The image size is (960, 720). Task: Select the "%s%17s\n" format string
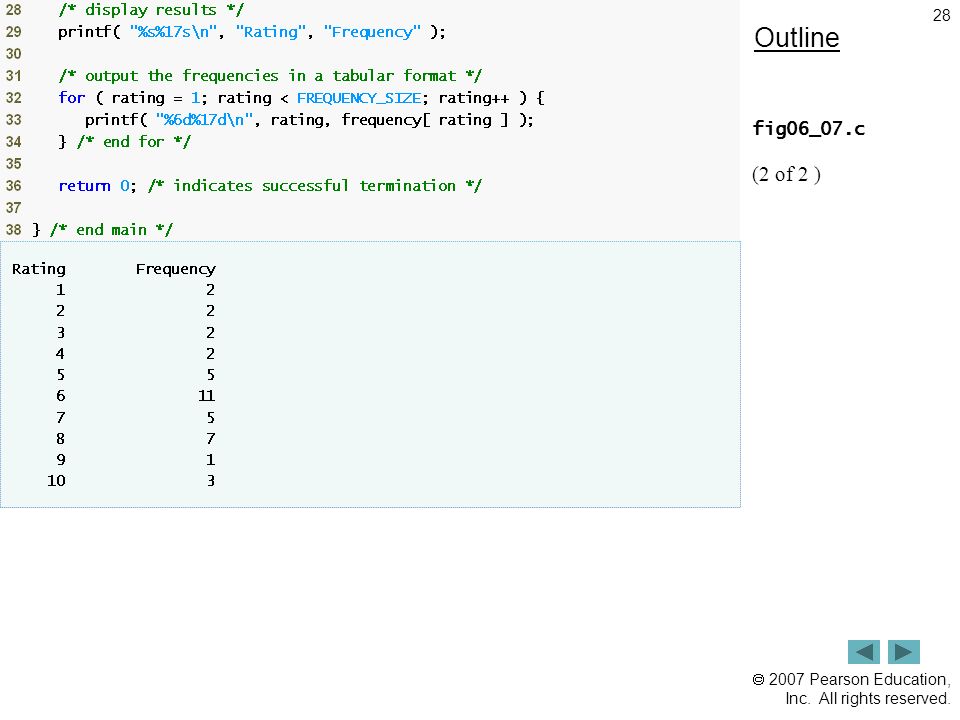[x=173, y=32]
